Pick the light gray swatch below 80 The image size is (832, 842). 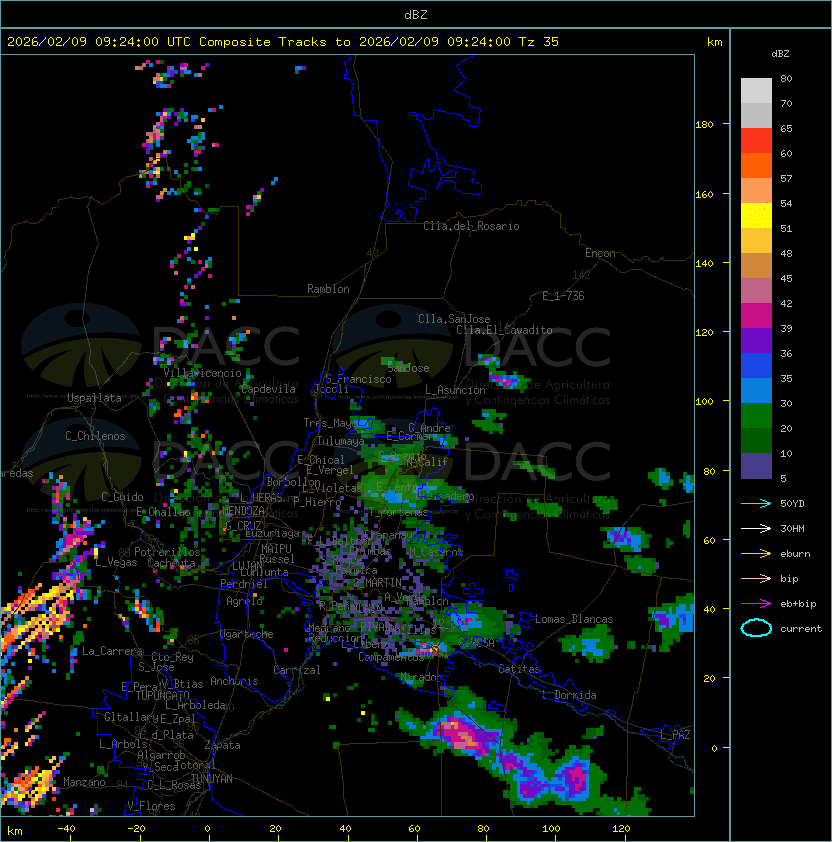click(x=756, y=91)
